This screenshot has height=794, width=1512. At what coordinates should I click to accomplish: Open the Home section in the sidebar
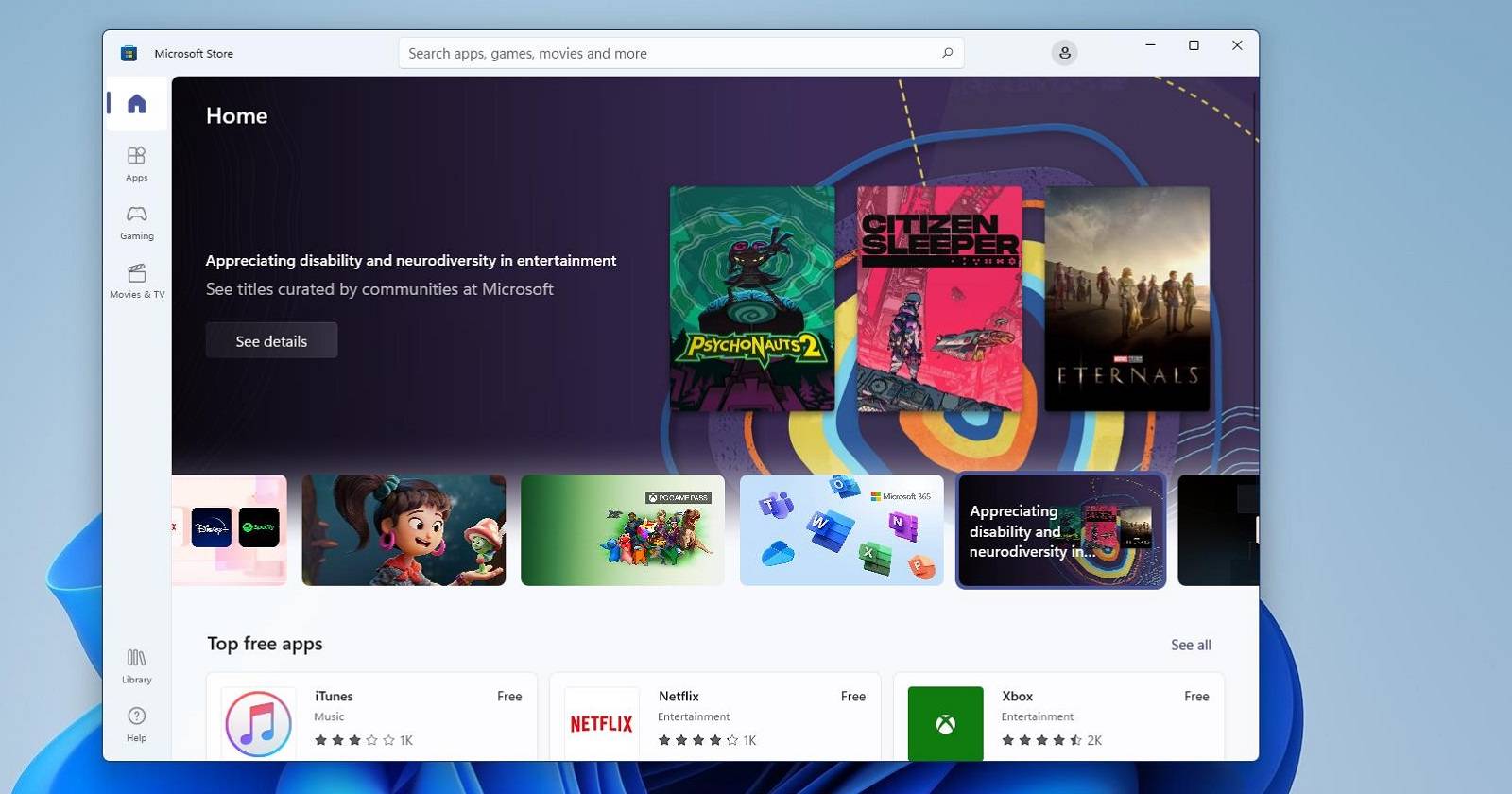(137, 103)
